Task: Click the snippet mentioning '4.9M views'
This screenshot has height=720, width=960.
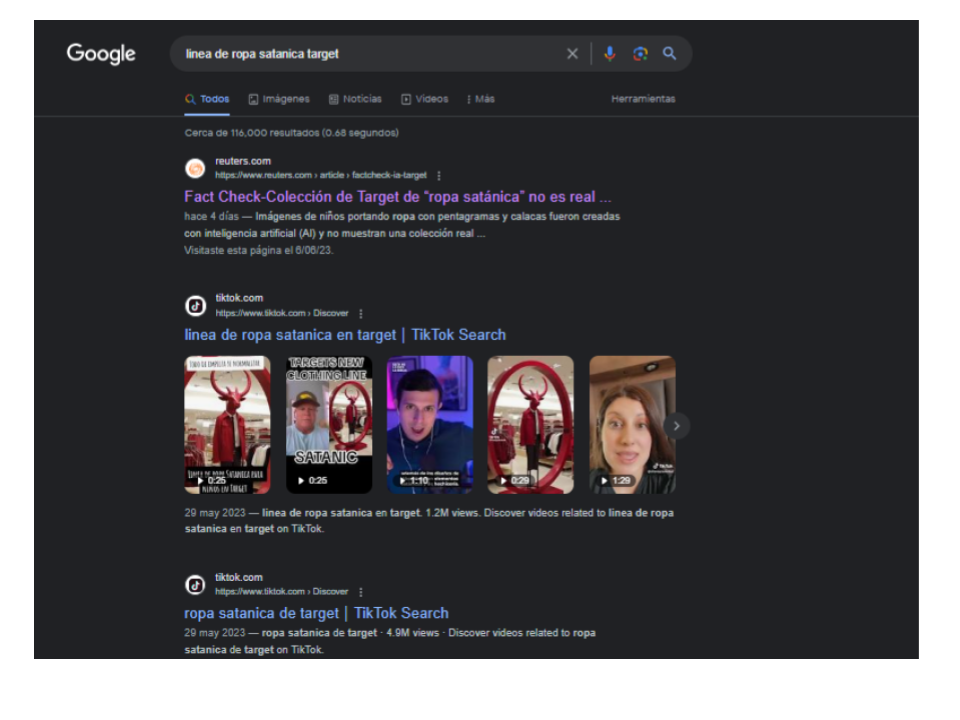Action: coord(390,641)
